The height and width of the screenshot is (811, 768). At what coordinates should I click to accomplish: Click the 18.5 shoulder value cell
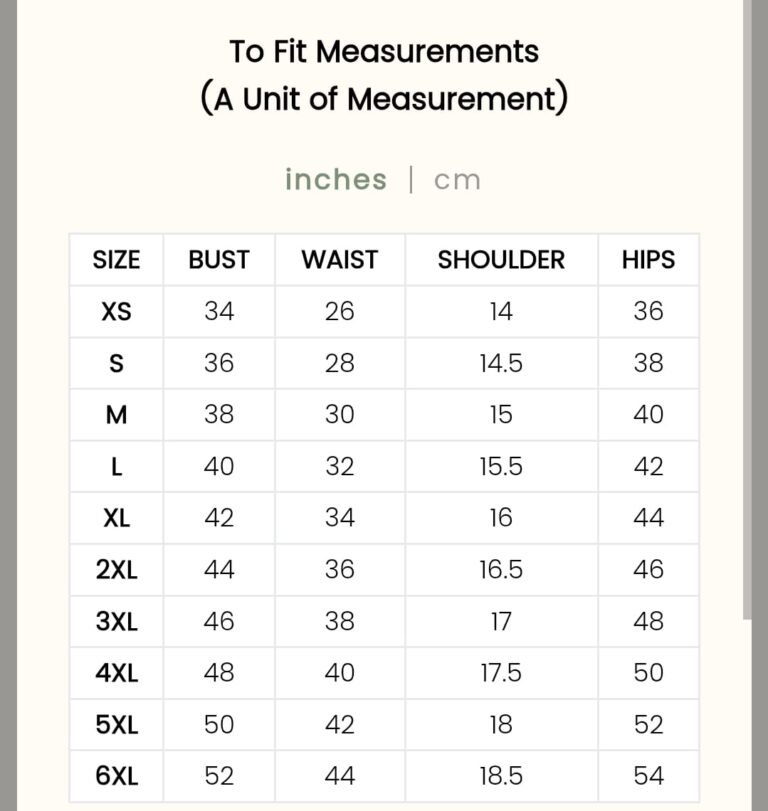point(501,776)
